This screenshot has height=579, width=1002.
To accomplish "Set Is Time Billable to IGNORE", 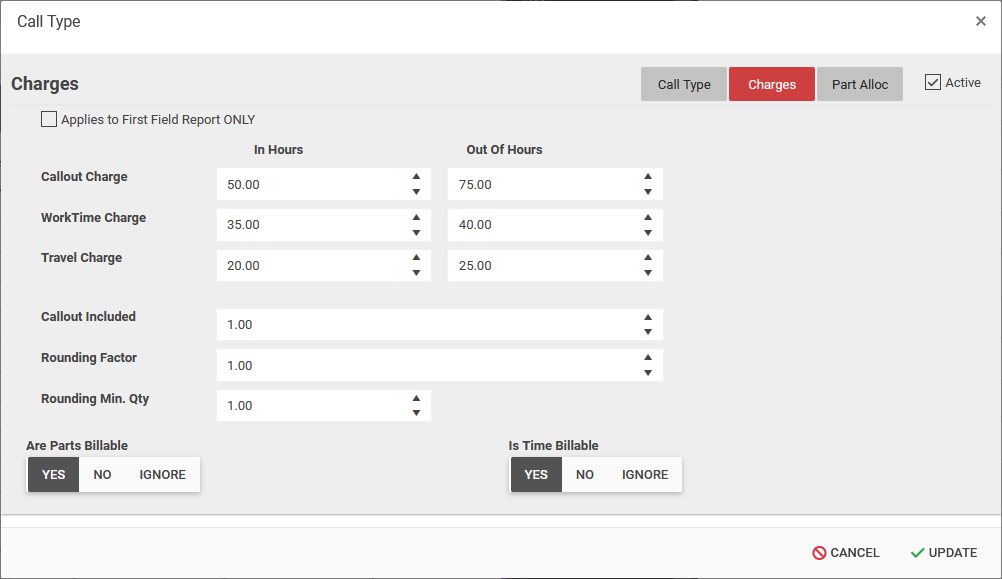I will click(644, 475).
